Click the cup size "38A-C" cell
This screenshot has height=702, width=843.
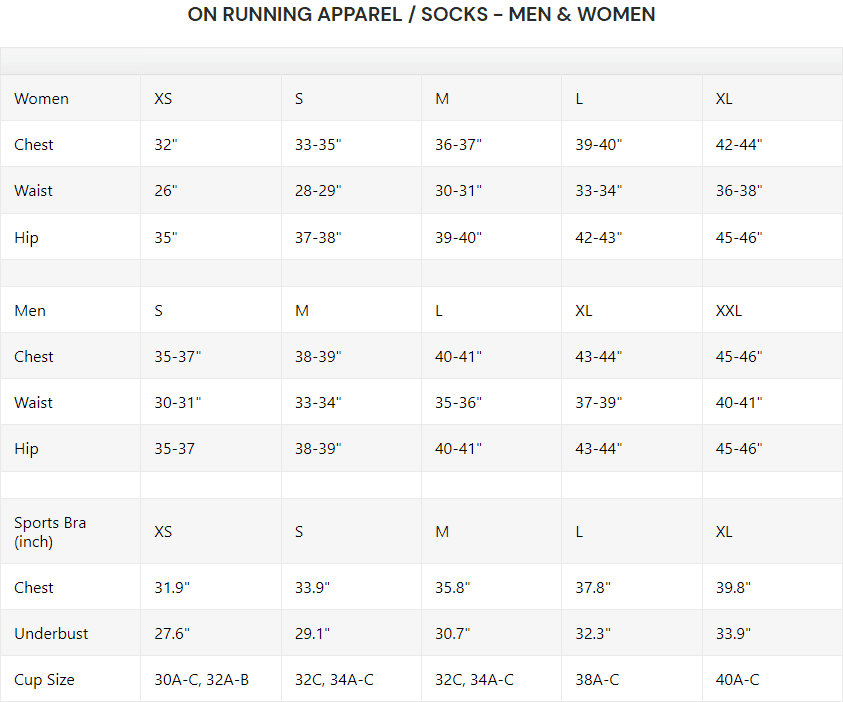597,680
